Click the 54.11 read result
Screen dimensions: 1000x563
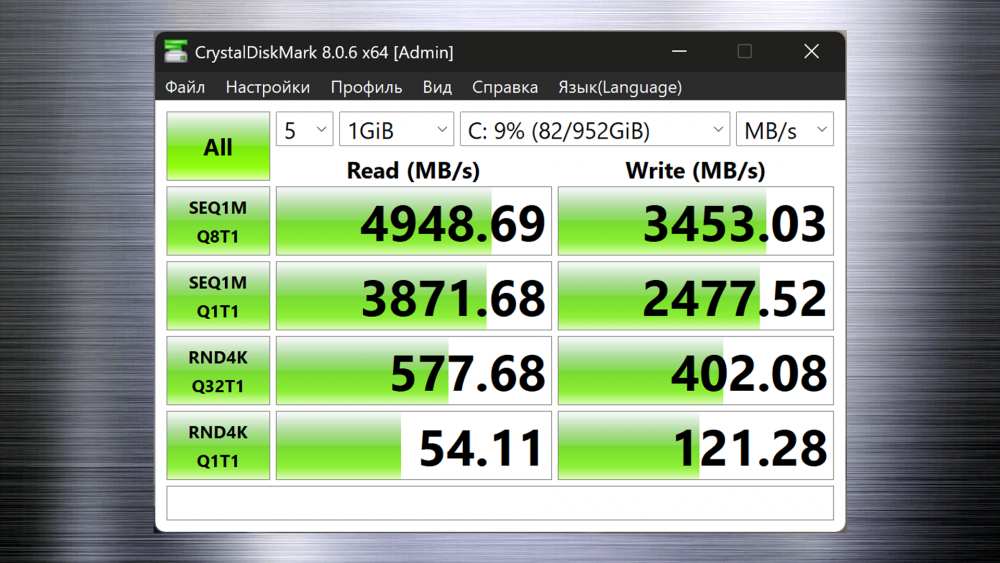(414, 446)
